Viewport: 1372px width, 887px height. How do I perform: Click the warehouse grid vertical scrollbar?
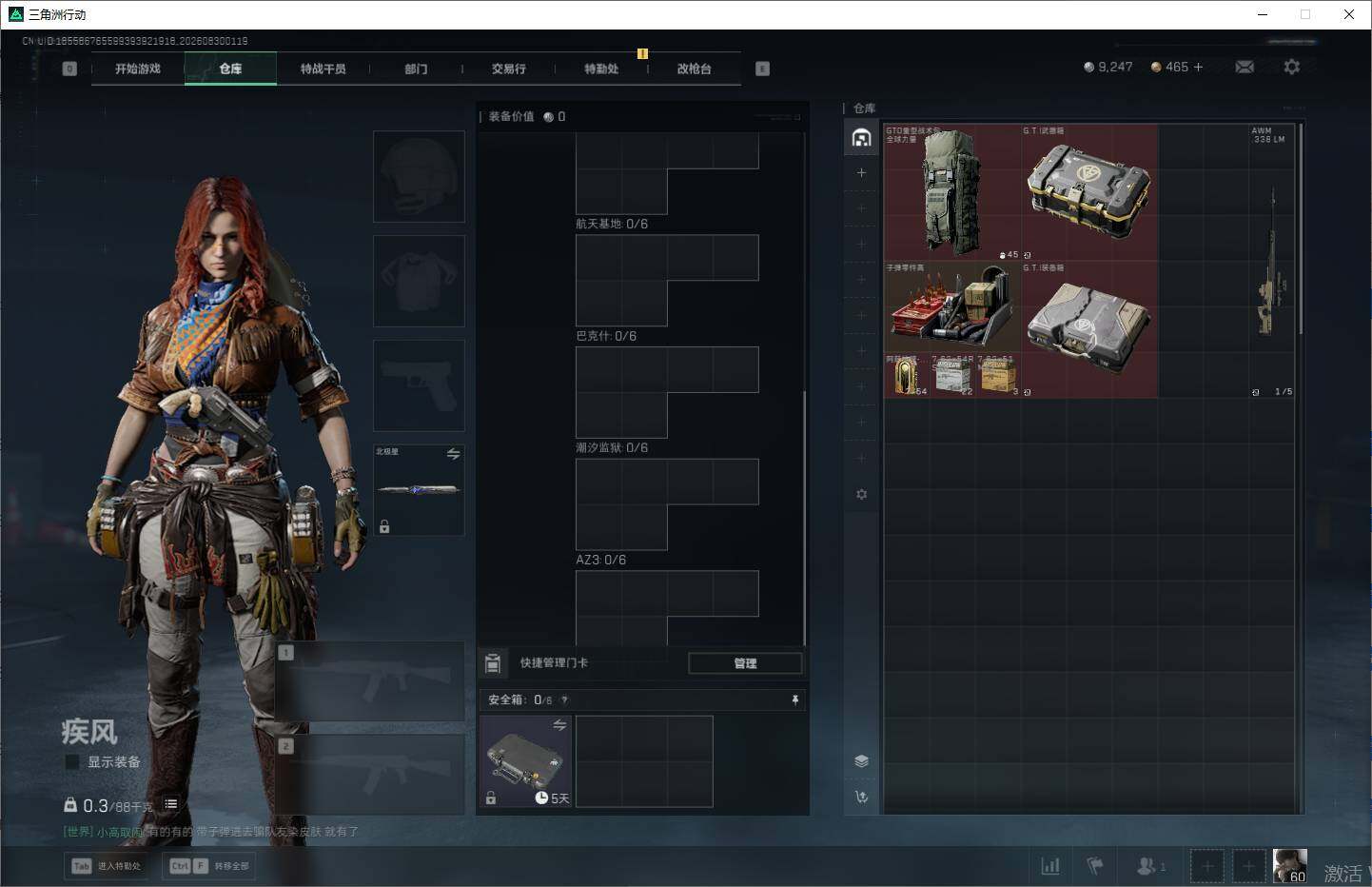tap(1300, 228)
